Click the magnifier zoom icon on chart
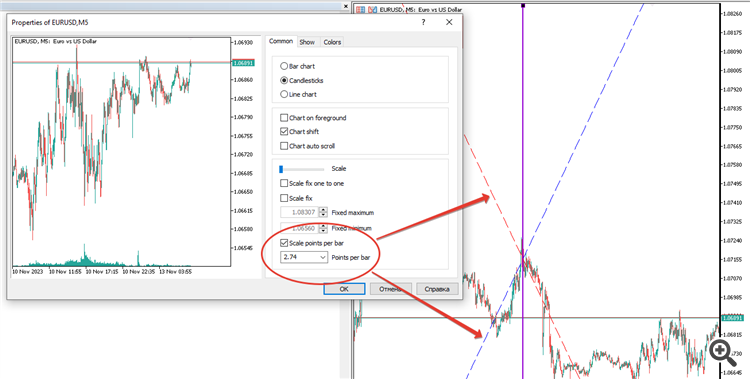The image size is (750, 379). tap(721, 353)
